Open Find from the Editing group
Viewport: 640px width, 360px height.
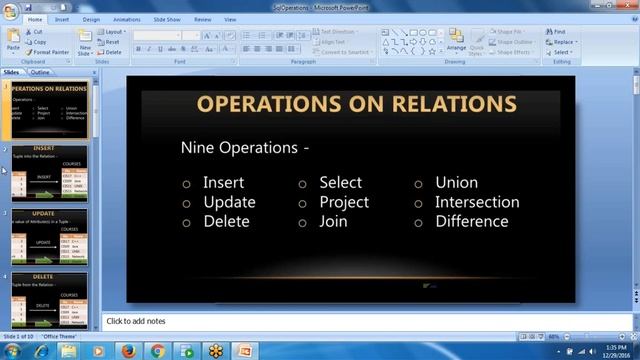pyautogui.click(x=556, y=31)
